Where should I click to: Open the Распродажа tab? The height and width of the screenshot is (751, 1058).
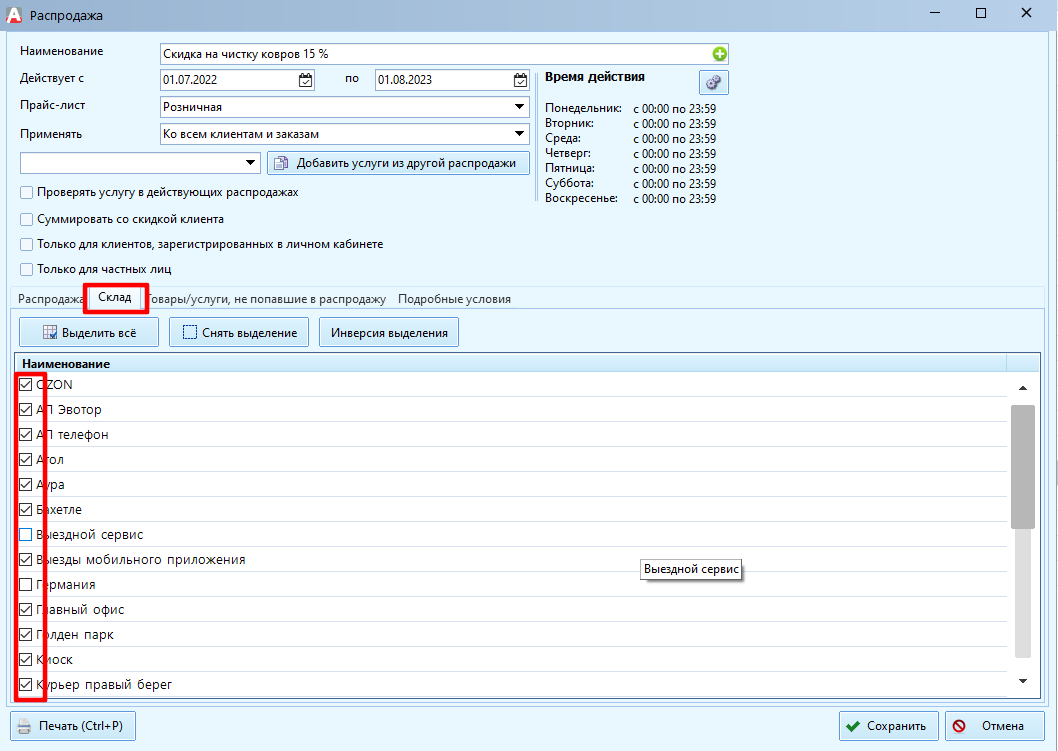(x=50, y=299)
